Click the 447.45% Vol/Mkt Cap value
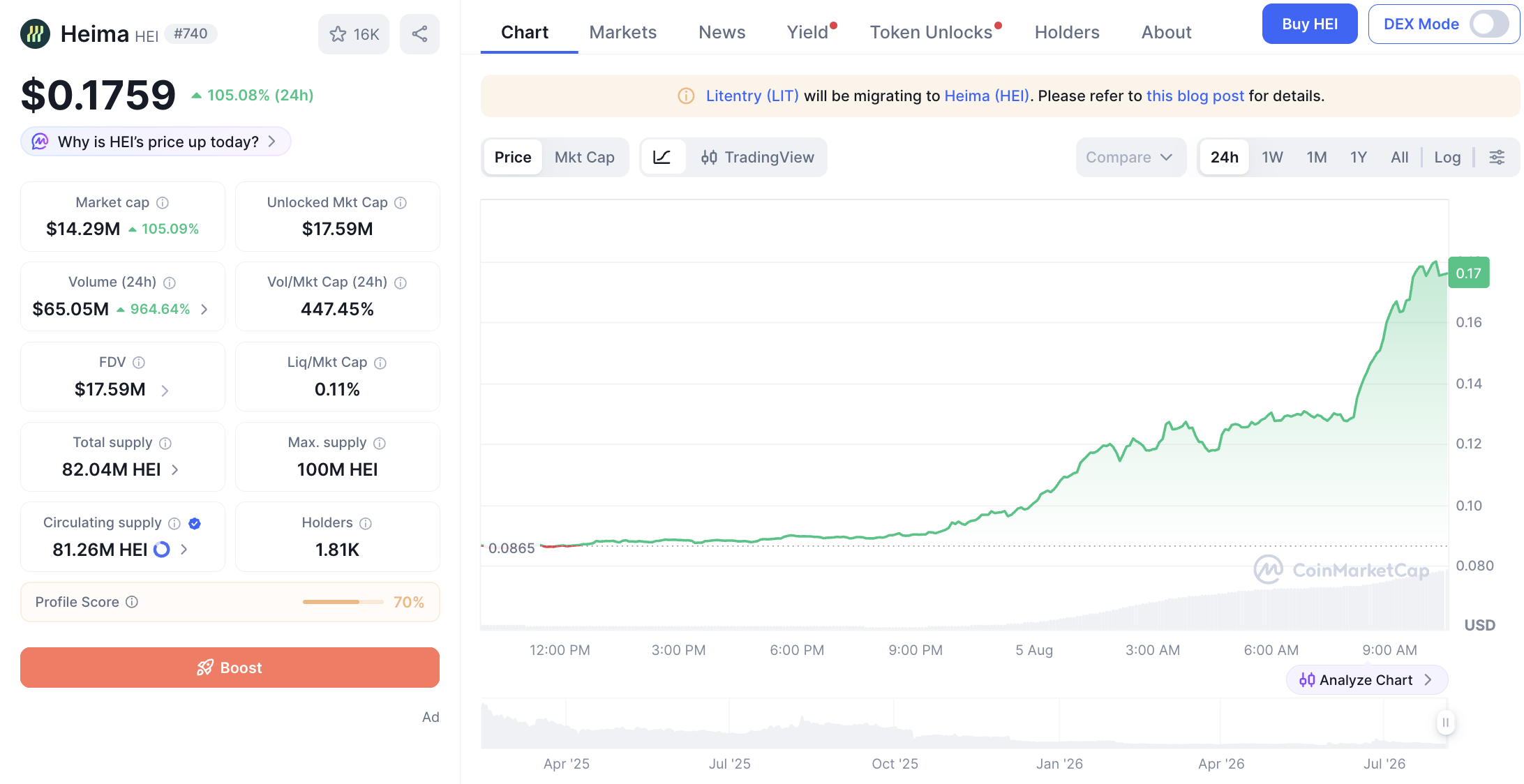Screen dimensions: 1524x784 (x=338, y=309)
